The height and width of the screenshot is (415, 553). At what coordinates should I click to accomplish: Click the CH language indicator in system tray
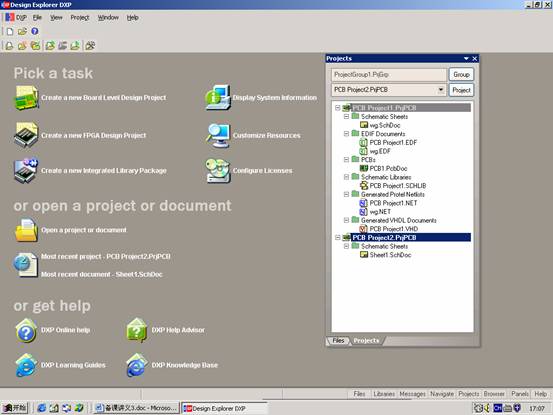[x=498, y=408]
